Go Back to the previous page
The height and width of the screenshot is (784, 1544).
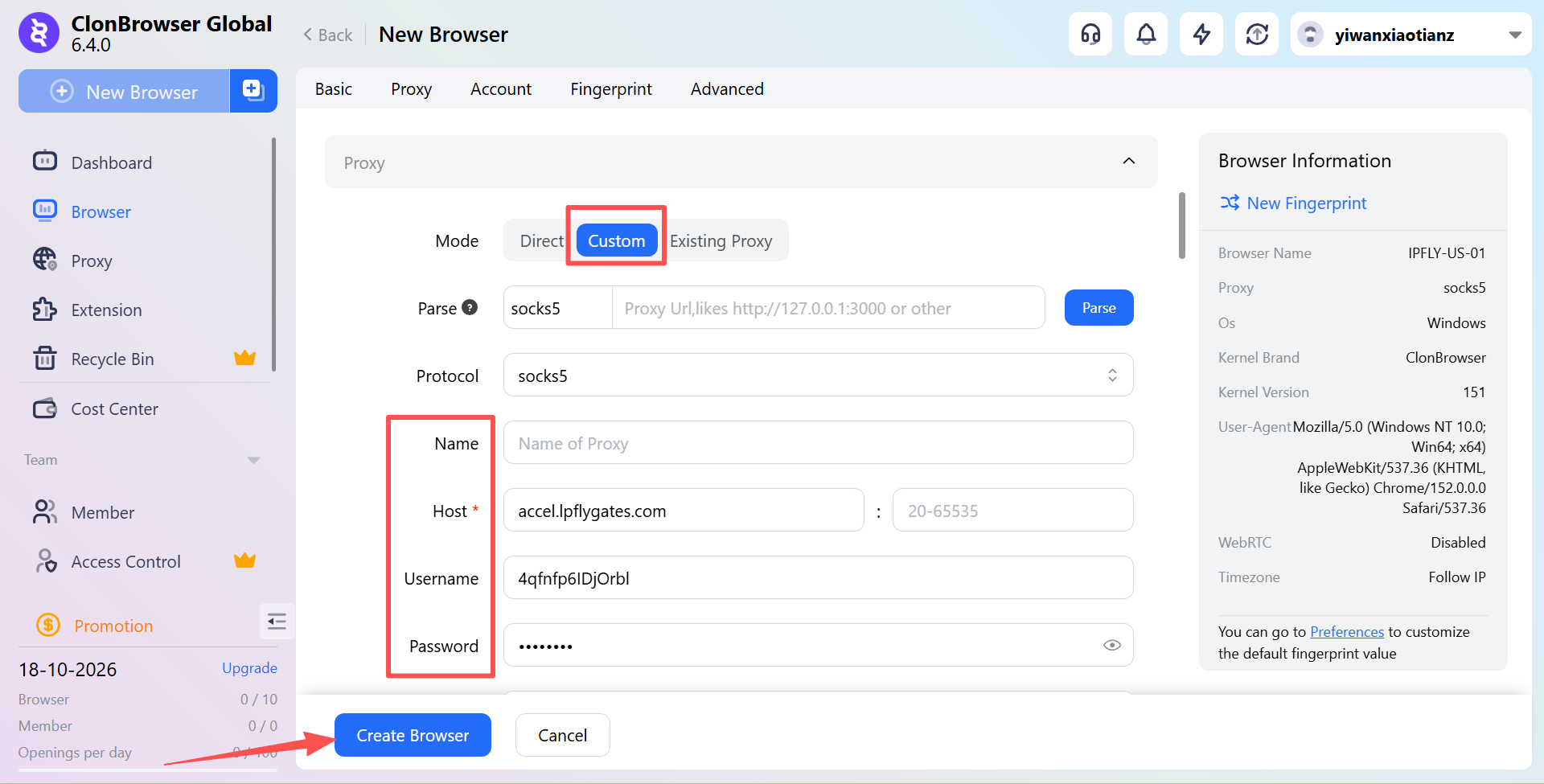click(328, 35)
